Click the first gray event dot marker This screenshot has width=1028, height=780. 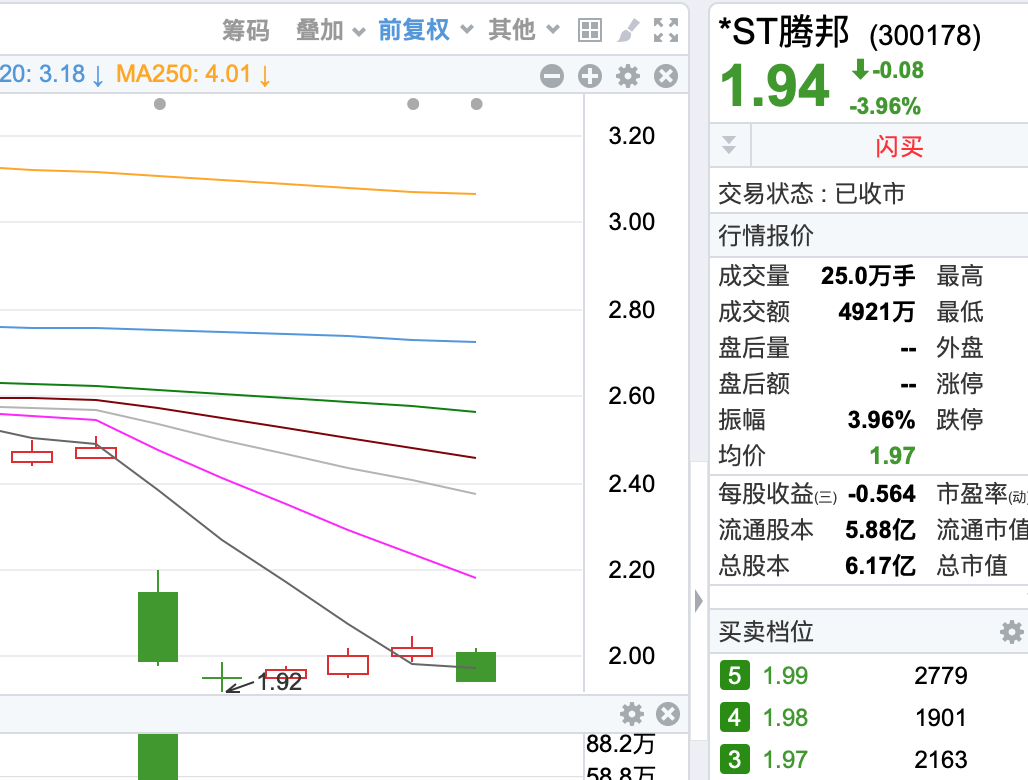[160, 104]
